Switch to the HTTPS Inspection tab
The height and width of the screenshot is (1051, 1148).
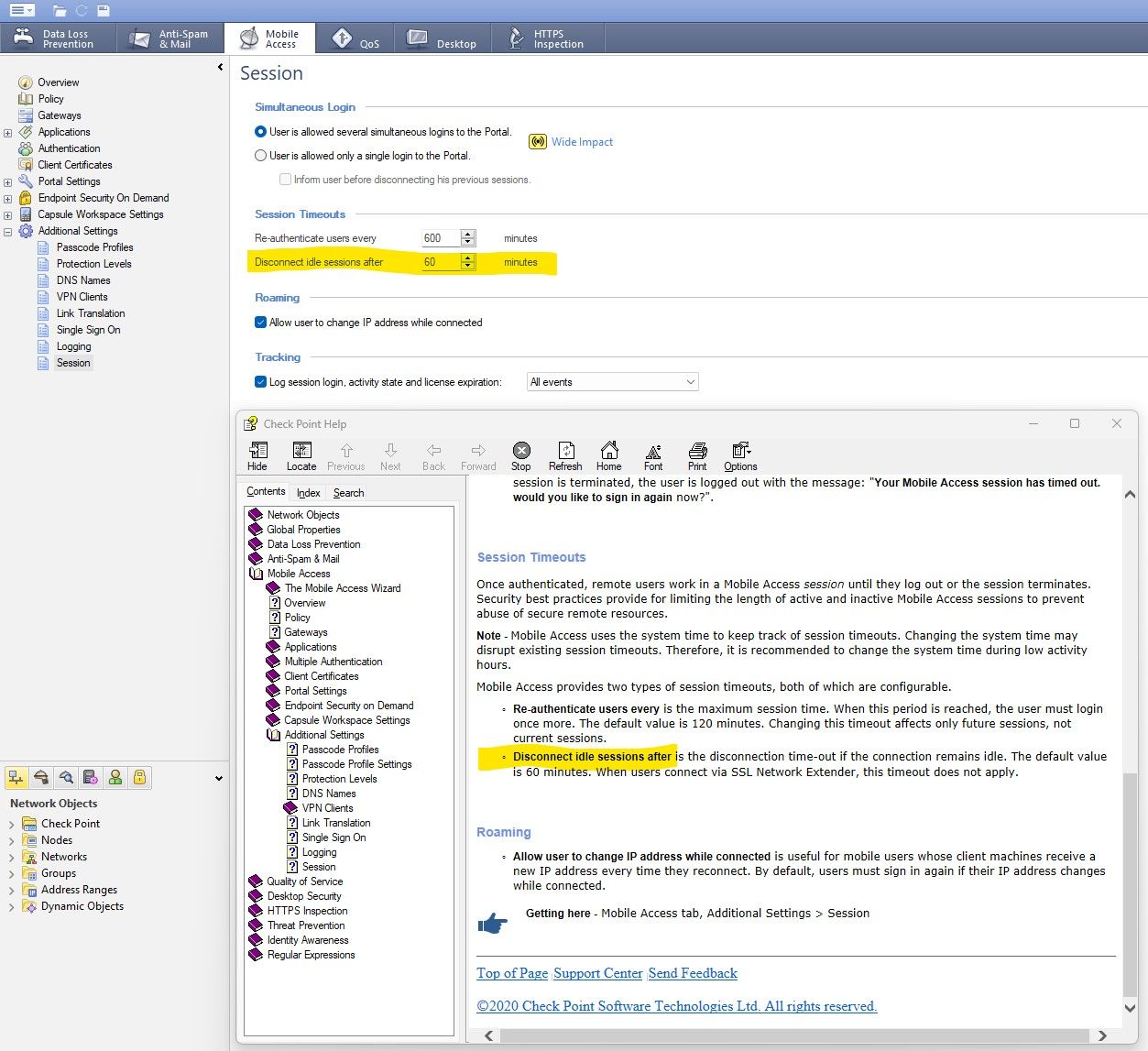pos(549,39)
